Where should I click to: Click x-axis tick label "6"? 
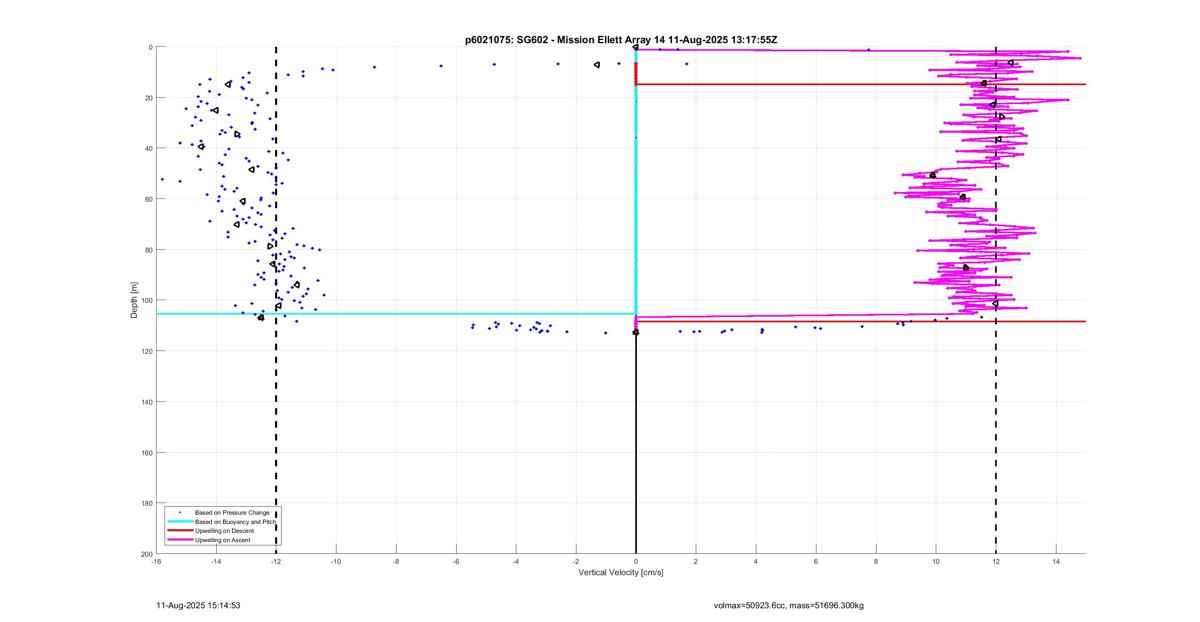[816, 561]
